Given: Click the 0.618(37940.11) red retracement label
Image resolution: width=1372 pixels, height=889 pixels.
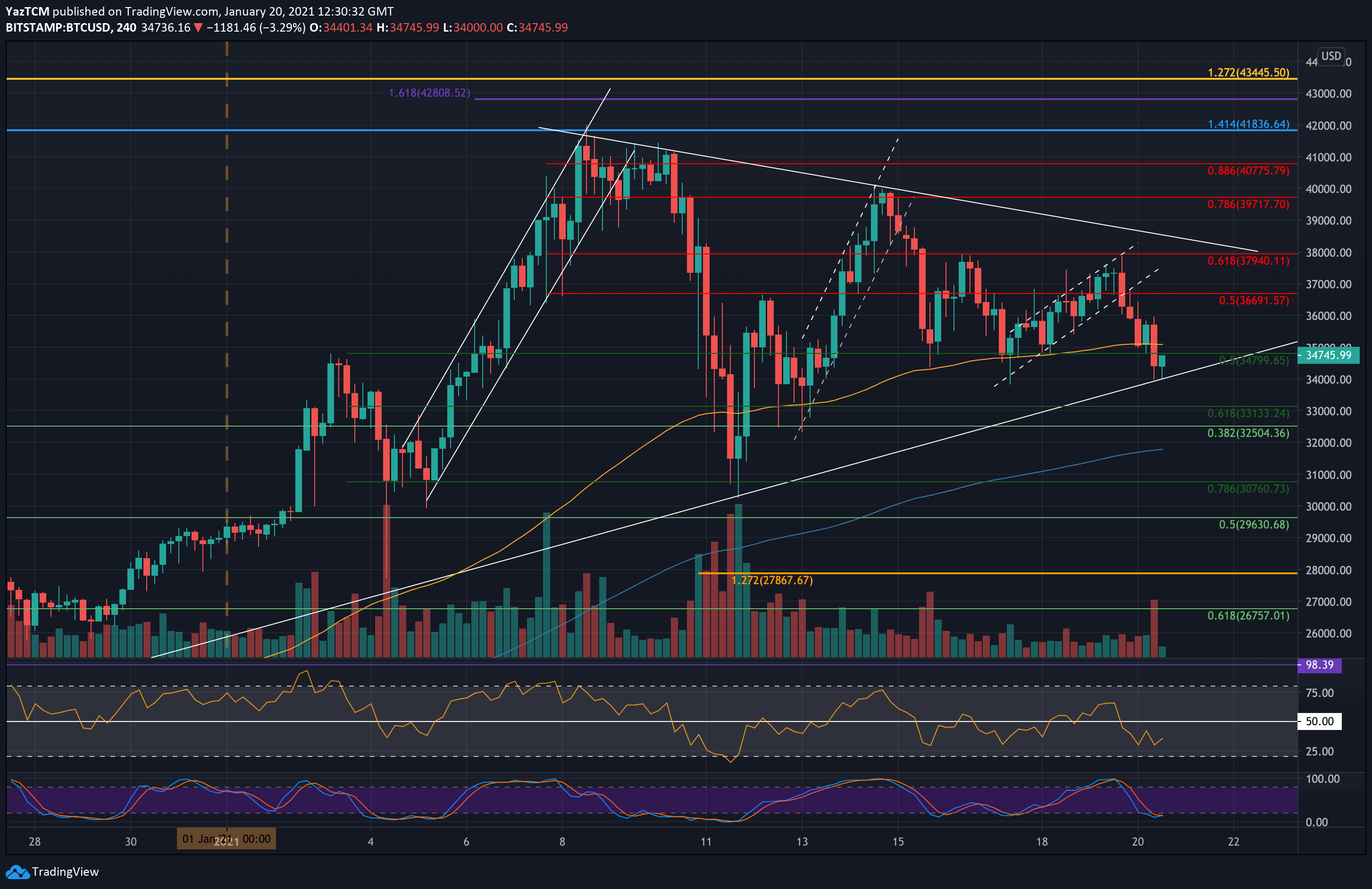Looking at the screenshot, I should [1248, 260].
